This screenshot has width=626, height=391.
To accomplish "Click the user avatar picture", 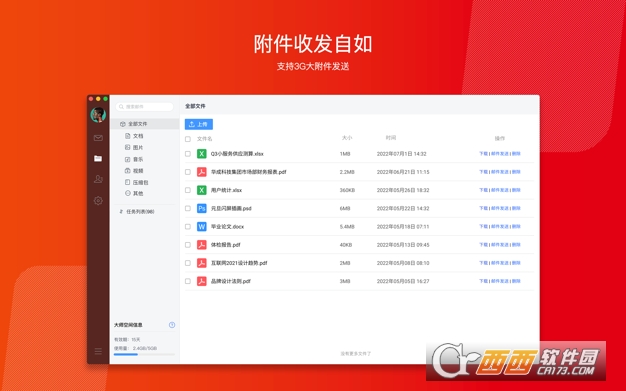I will [98, 115].
